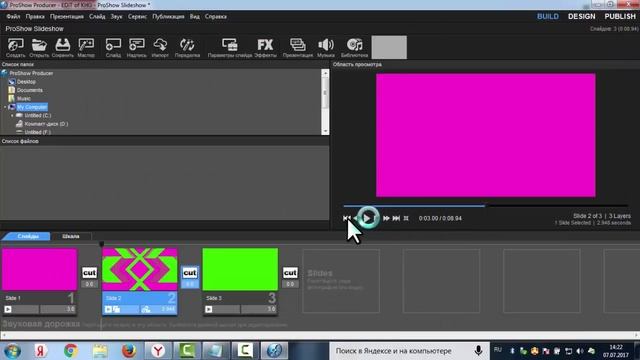The width and height of the screenshot is (640, 360).
Task: Click the Импорт cloud icon
Action: (x=160, y=47)
